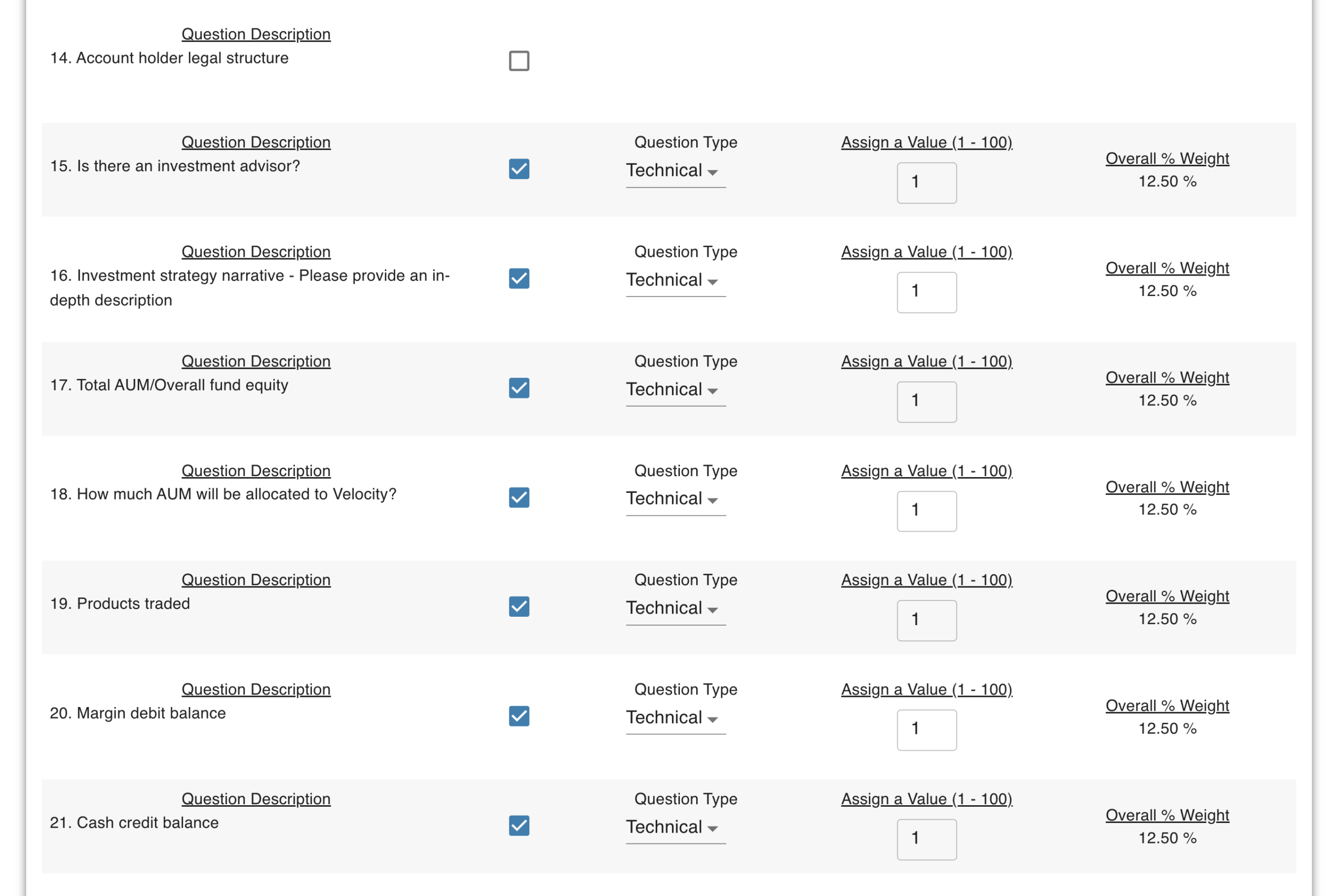1344x896 pixels.
Task: Click Overall % Weight link for Products traded
Action: [x=1167, y=597]
